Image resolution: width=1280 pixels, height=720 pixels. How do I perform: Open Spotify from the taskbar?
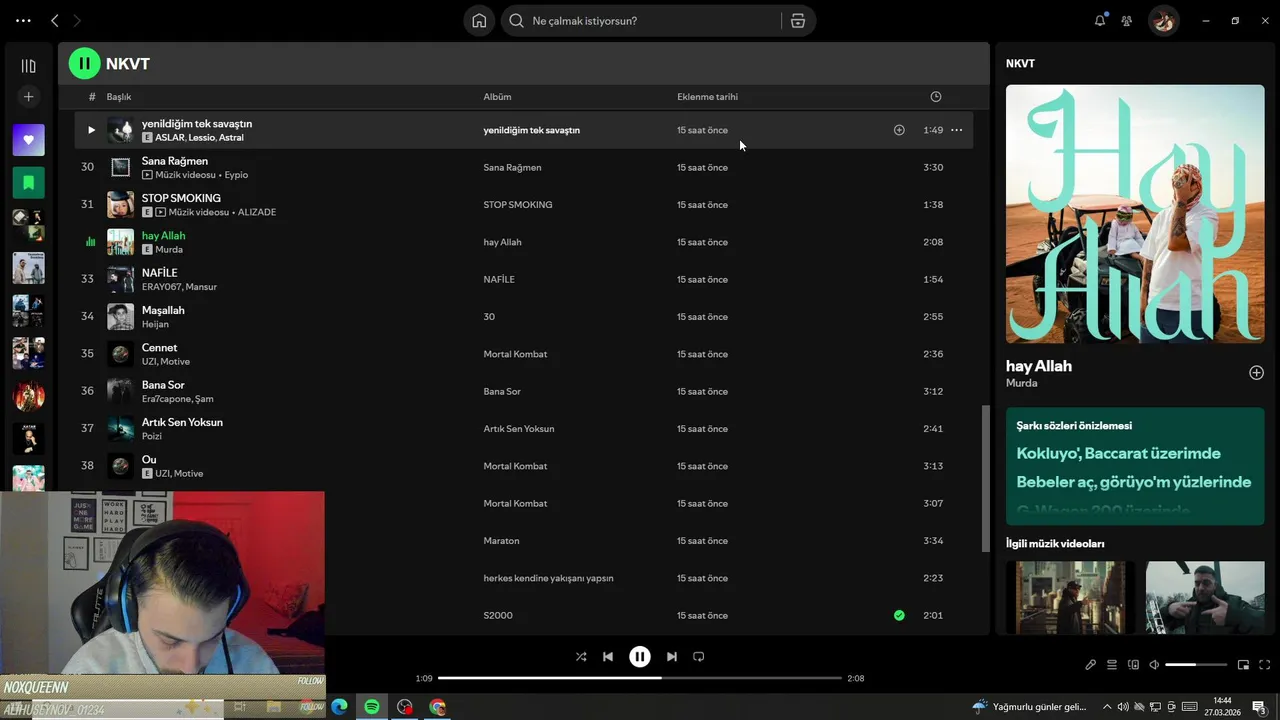(x=372, y=707)
